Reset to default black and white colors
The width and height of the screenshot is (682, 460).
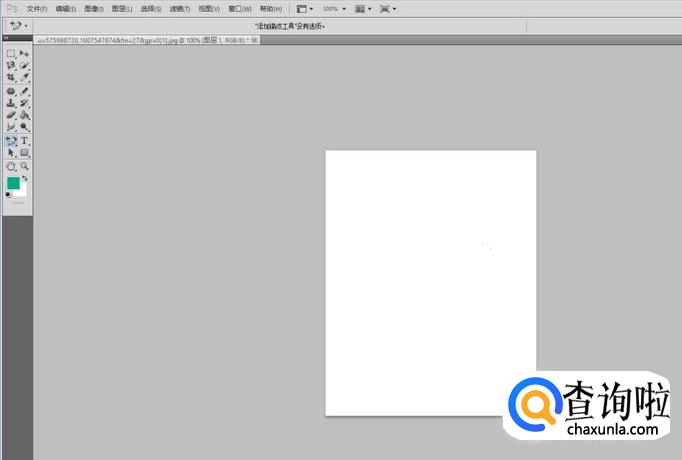(x=8, y=195)
